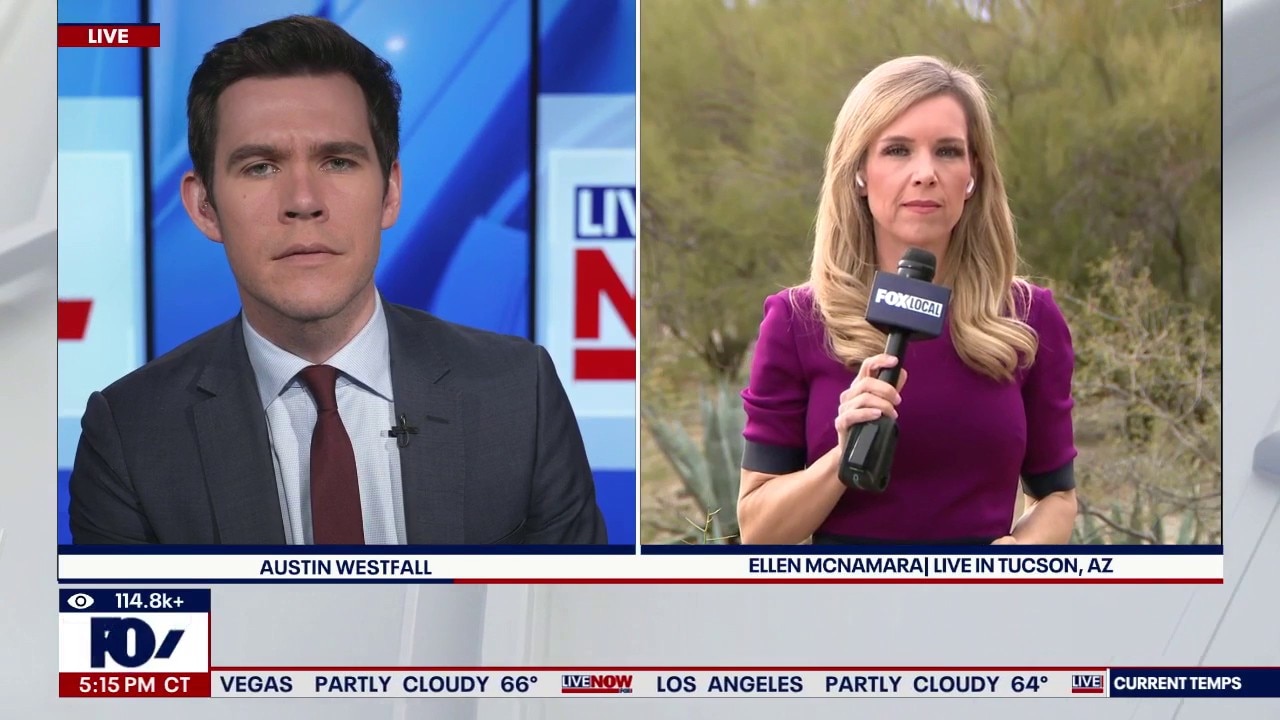The height and width of the screenshot is (720, 1280).
Task: Select the 114.8k+ viewer count
Action: [149, 601]
